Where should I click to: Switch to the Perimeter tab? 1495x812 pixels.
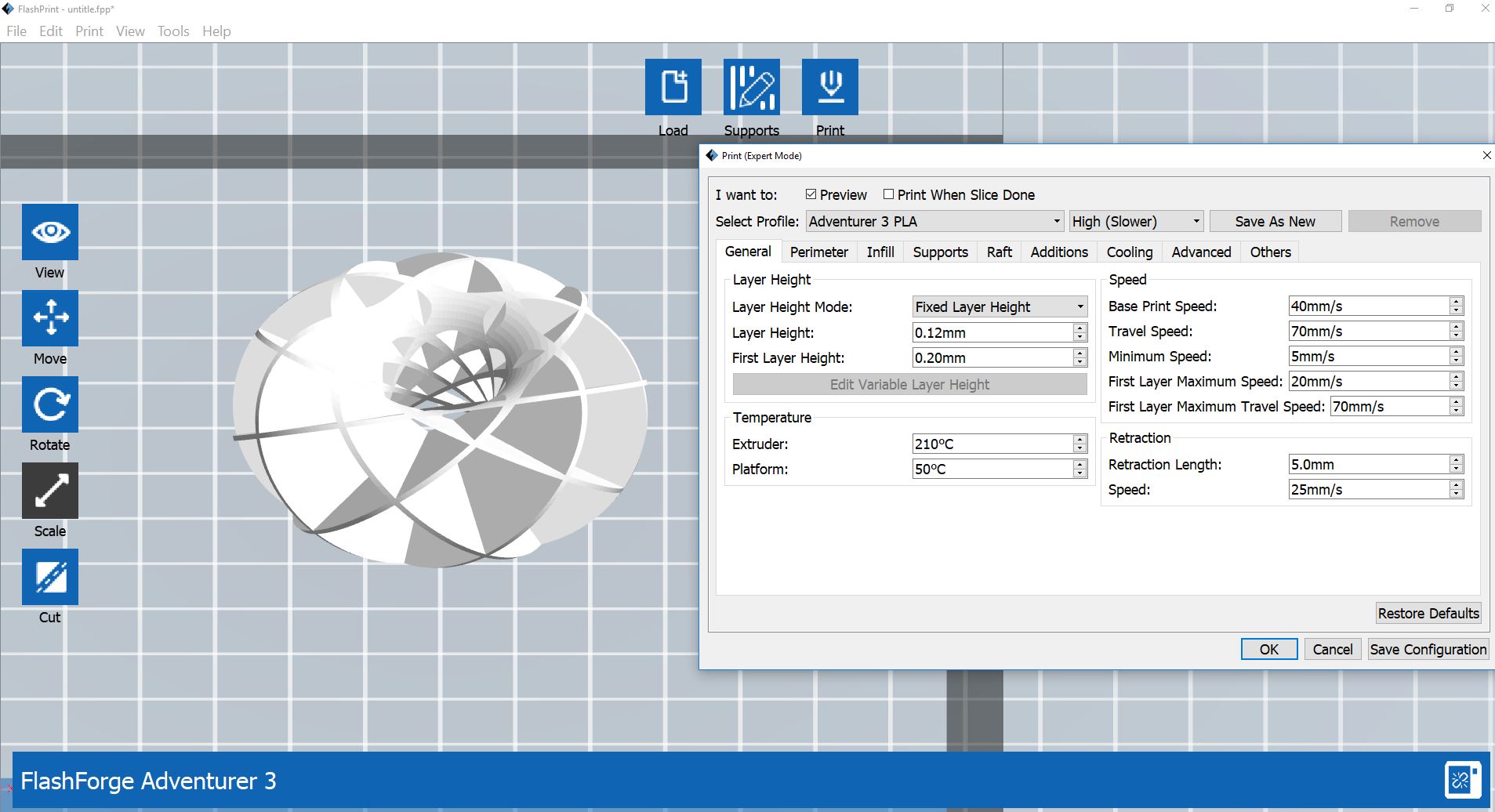click(x=819, y=252)
